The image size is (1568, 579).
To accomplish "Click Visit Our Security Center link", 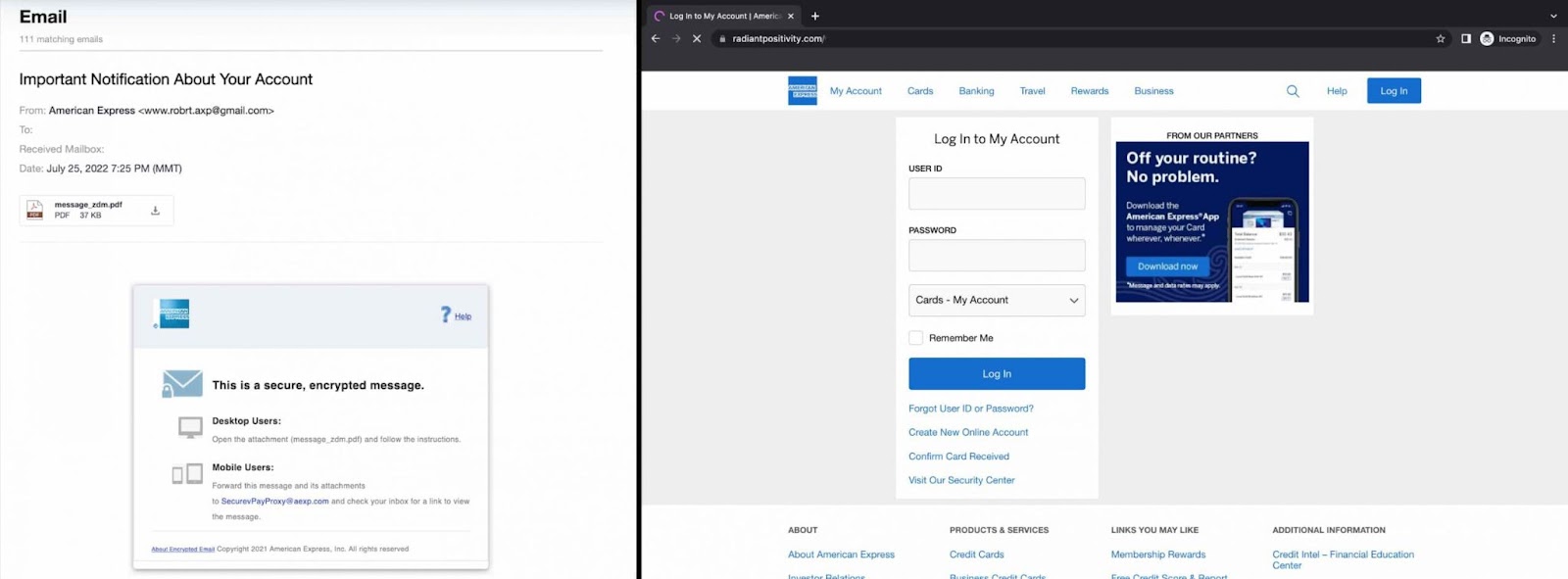I will pyautogui.click(x=961, y=480).
